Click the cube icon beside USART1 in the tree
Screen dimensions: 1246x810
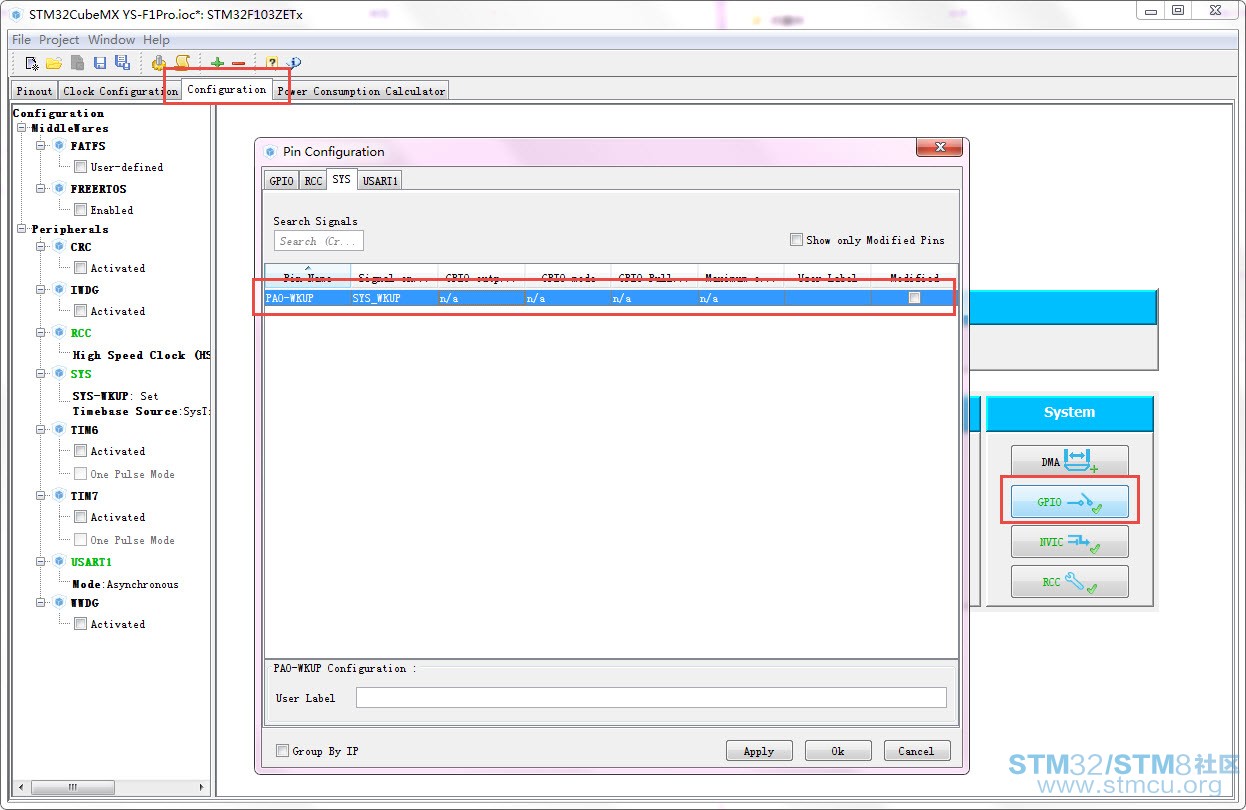[59, 562]
